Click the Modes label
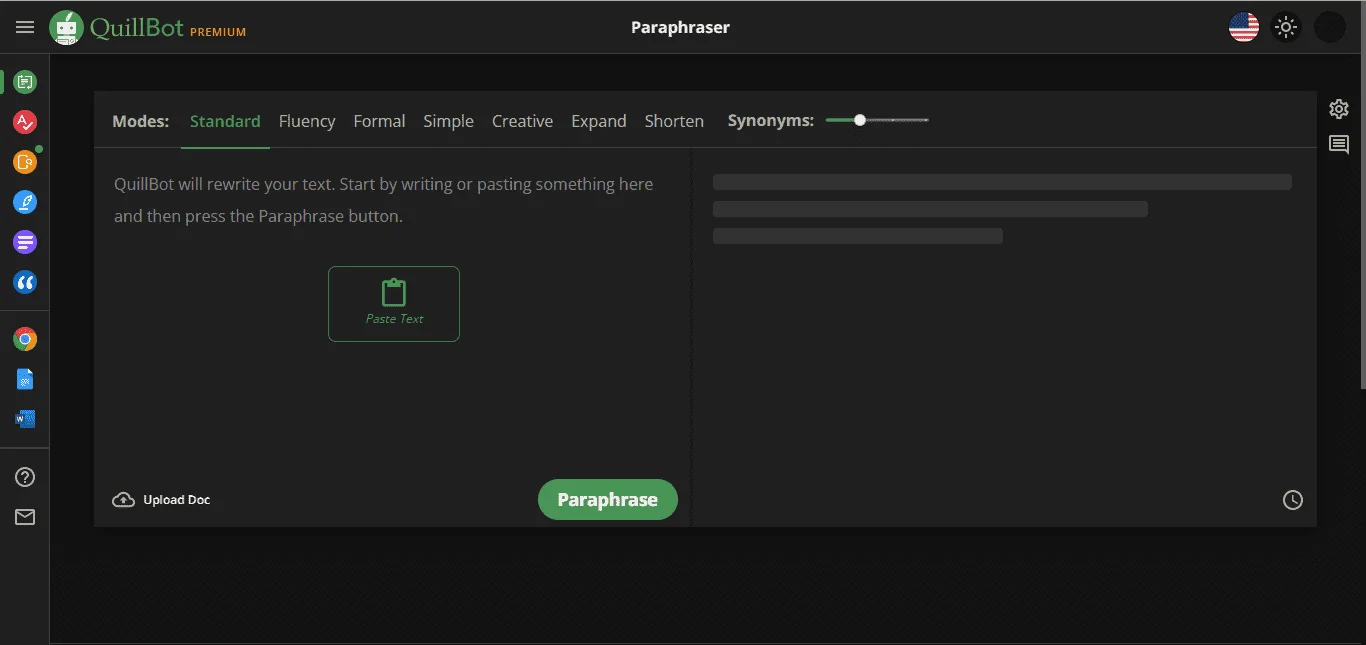Viewport: 1366px width, 645px height. [141, 121]
